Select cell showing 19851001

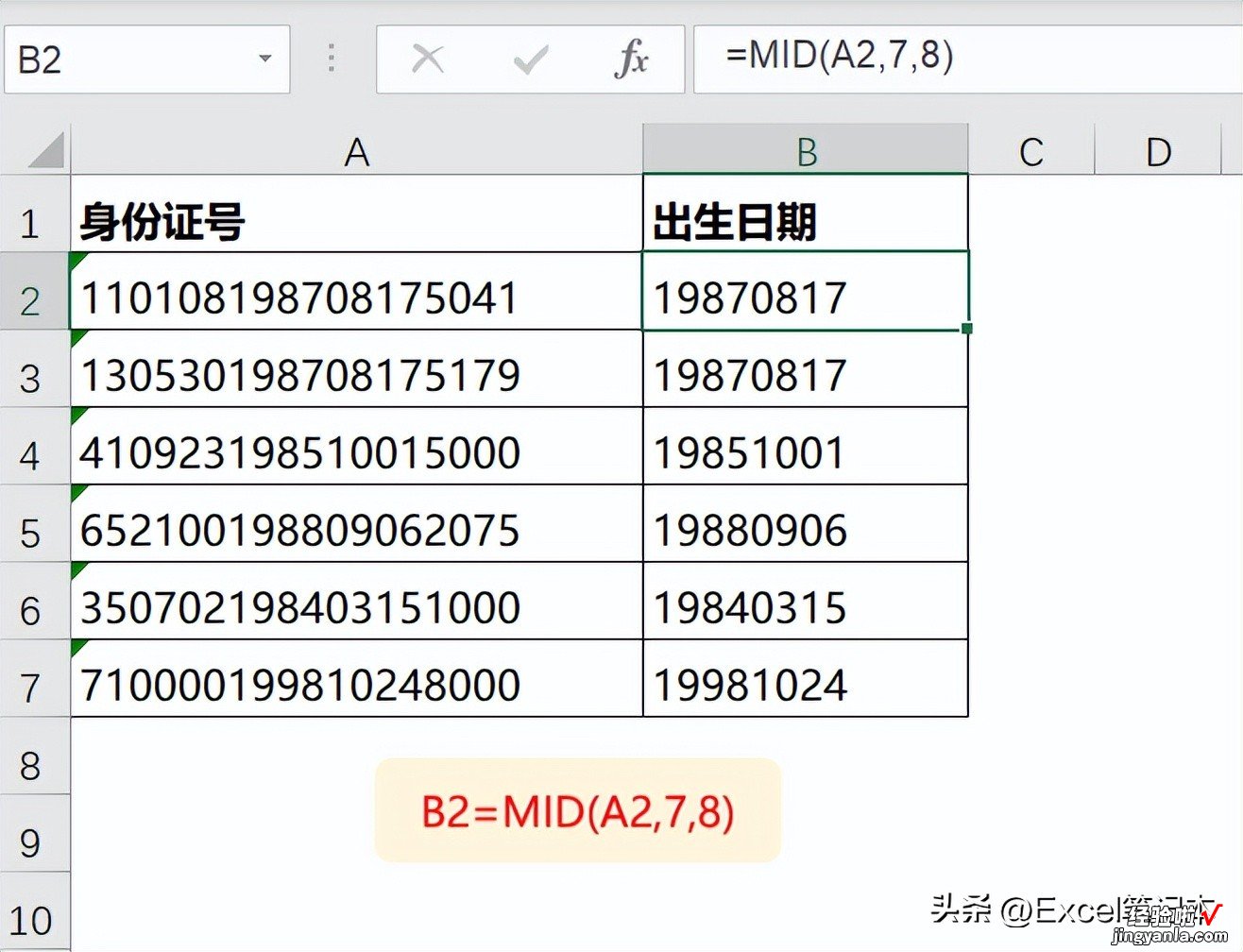806,446
